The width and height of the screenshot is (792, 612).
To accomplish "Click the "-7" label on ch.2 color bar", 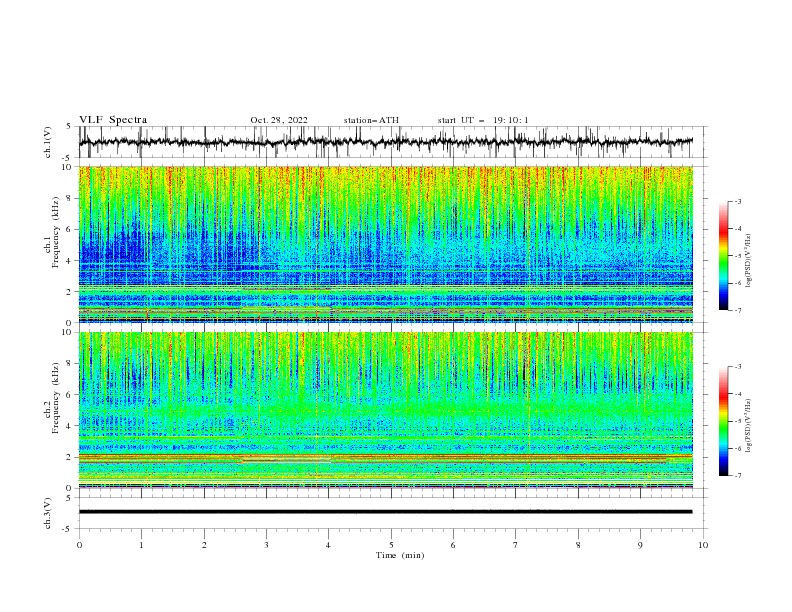I will (x=737, y=475).
